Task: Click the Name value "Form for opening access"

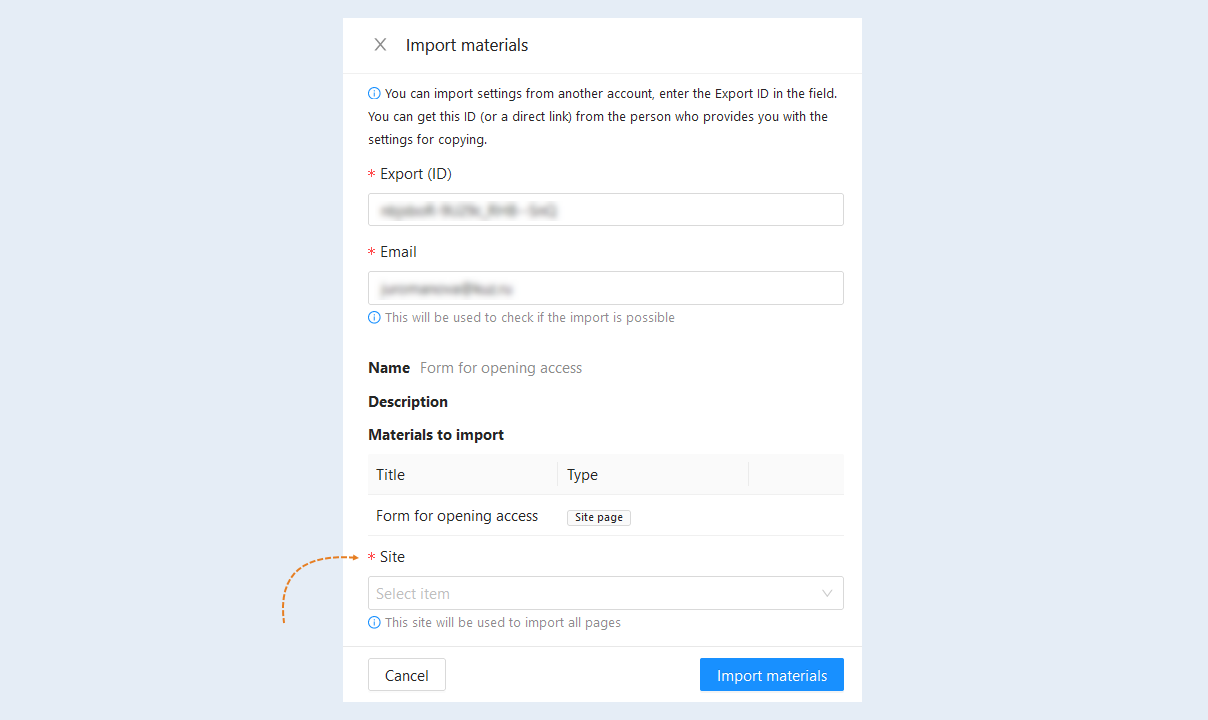Action: click(x=501, y=368)
